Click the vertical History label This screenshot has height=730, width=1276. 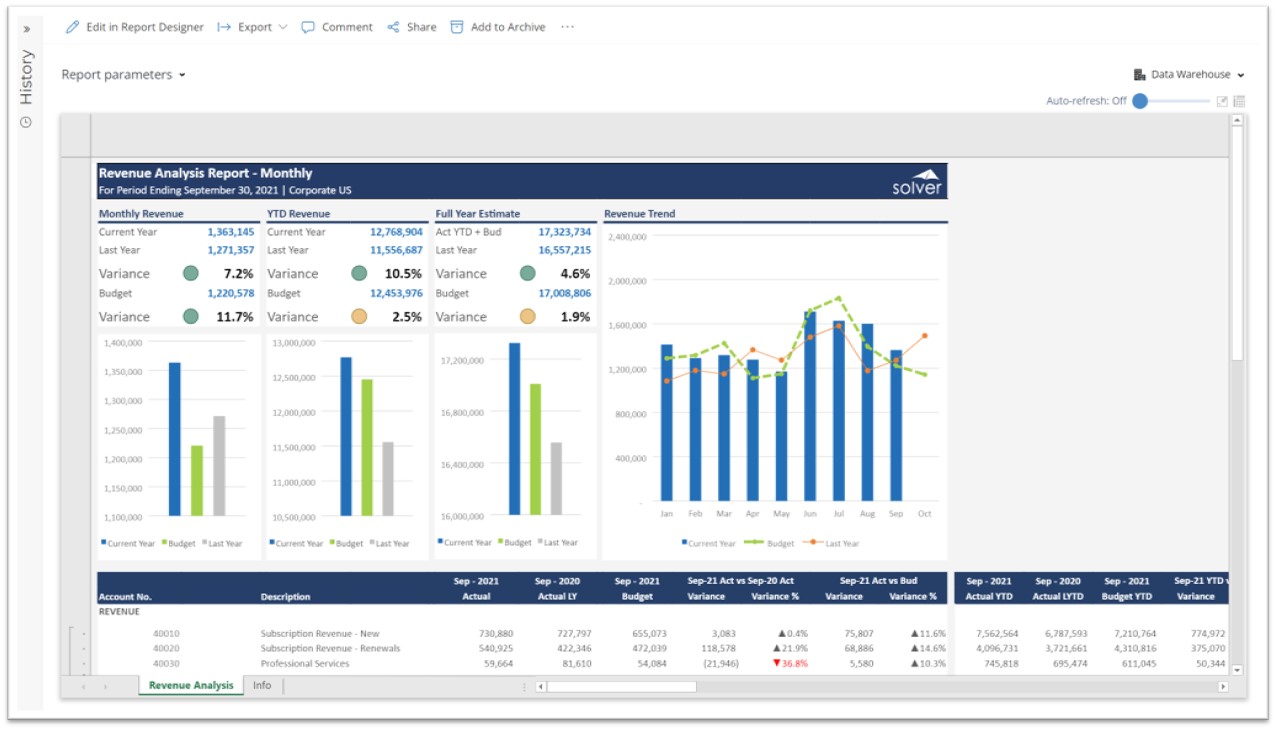click(x=26, y=77)
